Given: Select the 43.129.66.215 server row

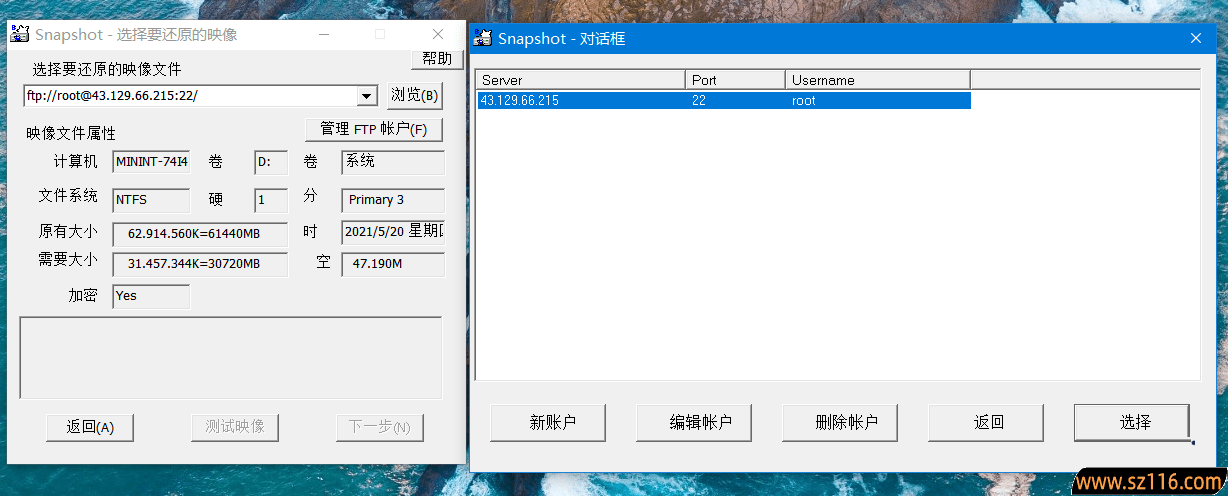Looking at the screenshot, I should tap(724, 100).
